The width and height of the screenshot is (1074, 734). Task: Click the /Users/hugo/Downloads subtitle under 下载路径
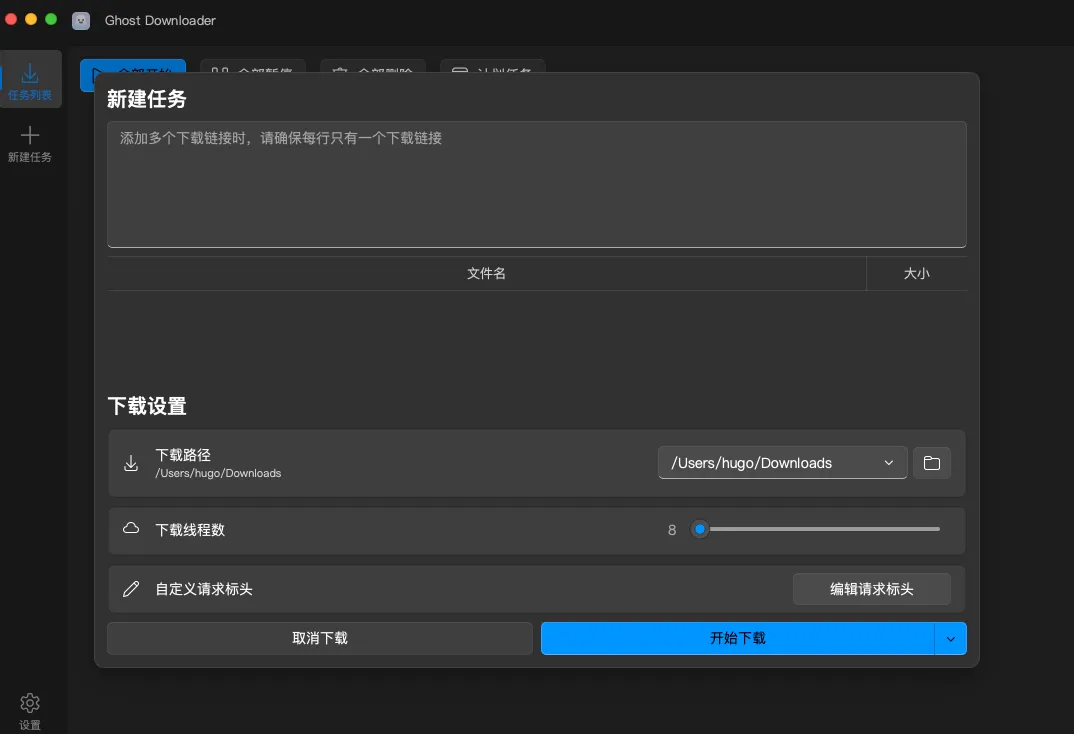pos(218,473)
